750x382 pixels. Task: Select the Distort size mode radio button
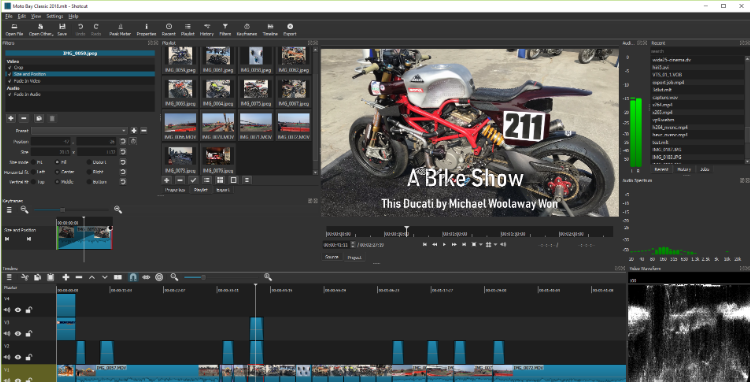tap(89, 162)
